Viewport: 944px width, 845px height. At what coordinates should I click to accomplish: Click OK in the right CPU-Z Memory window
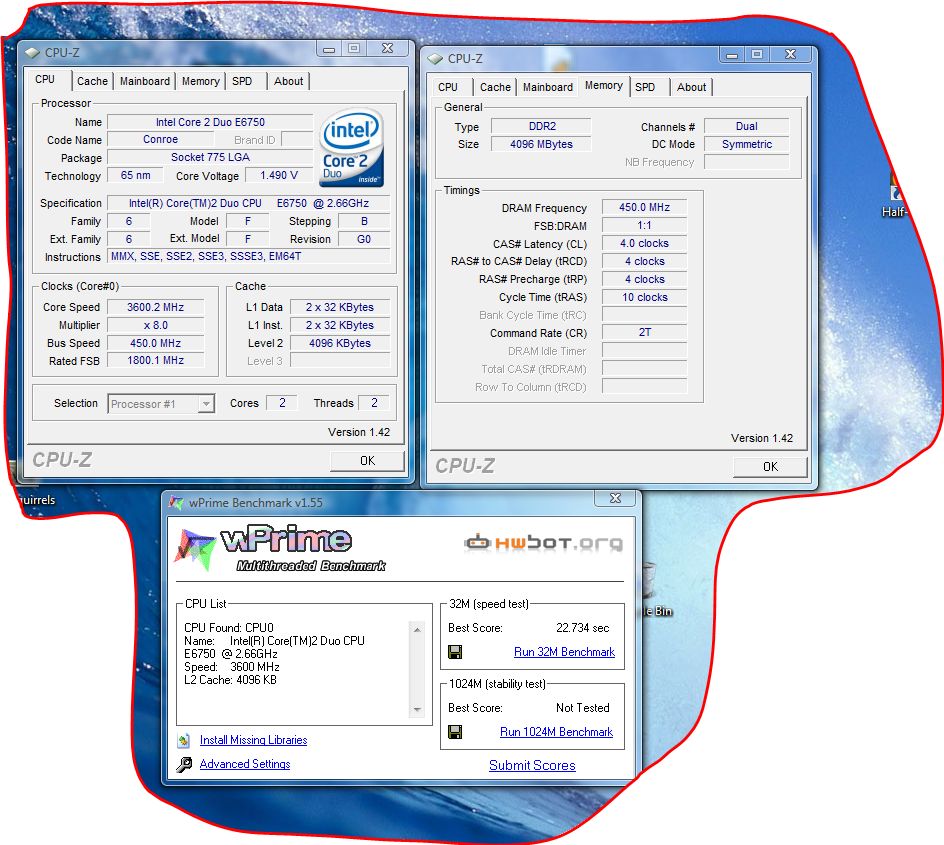(770, 467)
